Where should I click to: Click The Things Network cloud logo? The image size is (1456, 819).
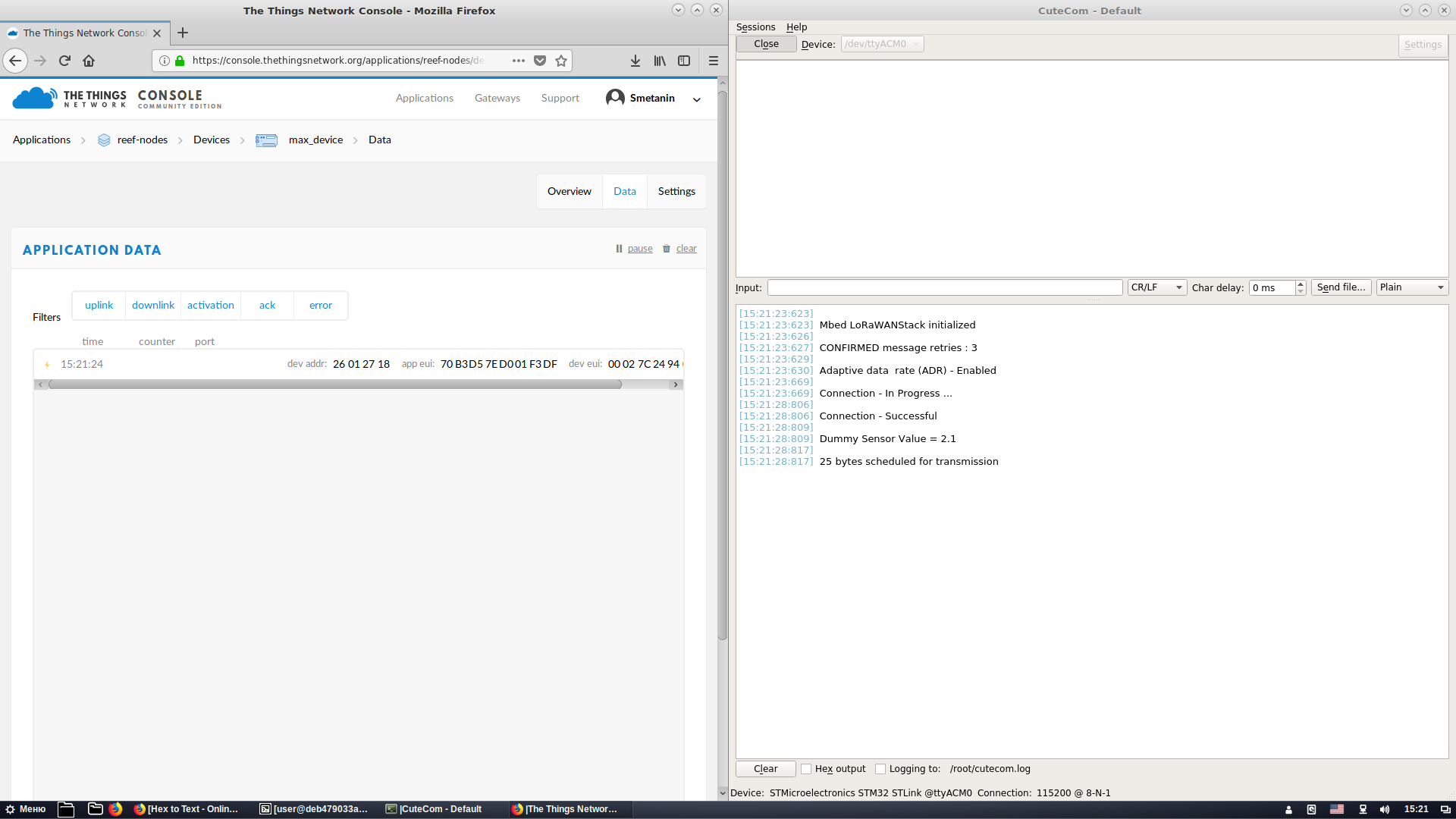(35, 98)
